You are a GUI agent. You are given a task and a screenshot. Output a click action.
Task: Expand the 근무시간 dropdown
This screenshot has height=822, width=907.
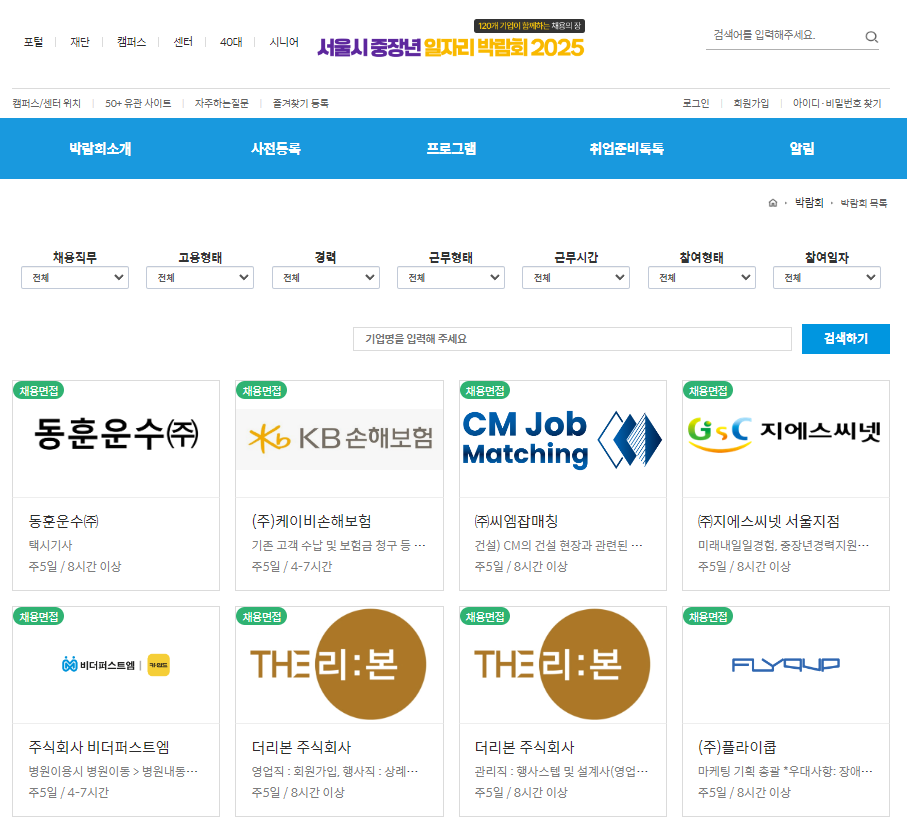576,278
